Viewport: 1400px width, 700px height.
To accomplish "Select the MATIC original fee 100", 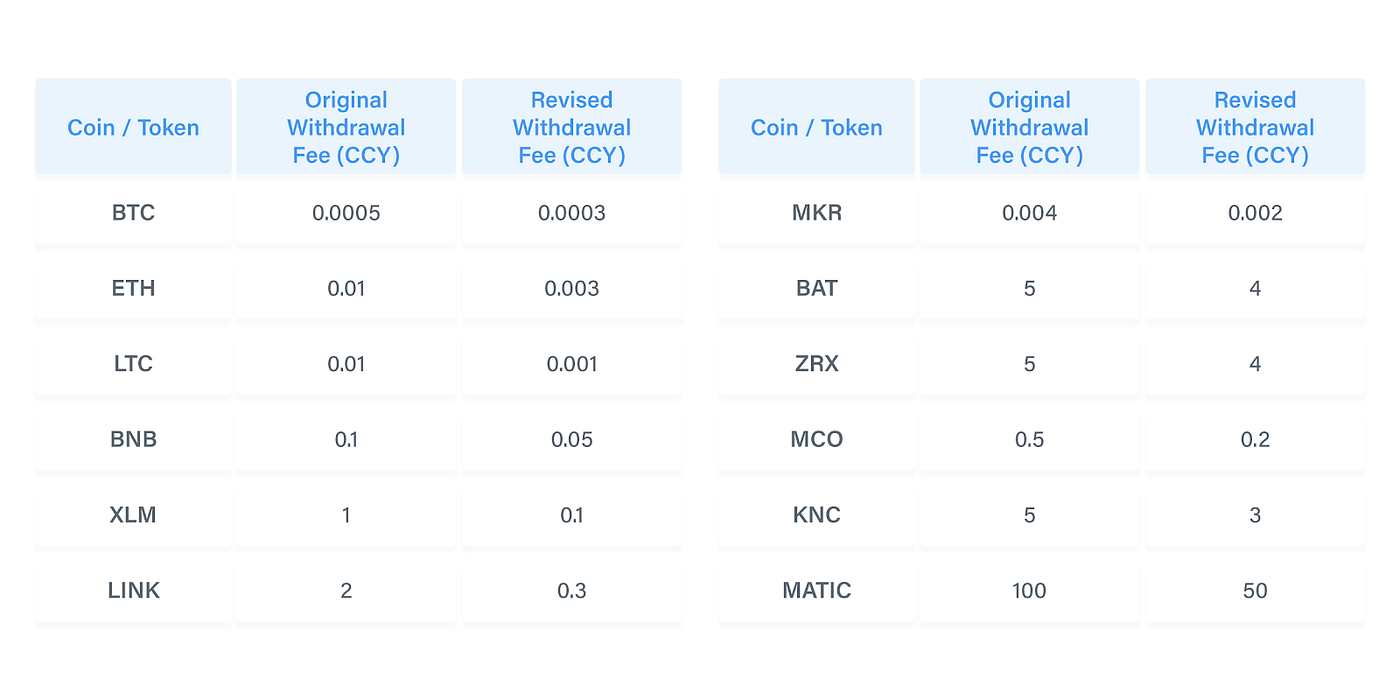I will point(1029,591).
